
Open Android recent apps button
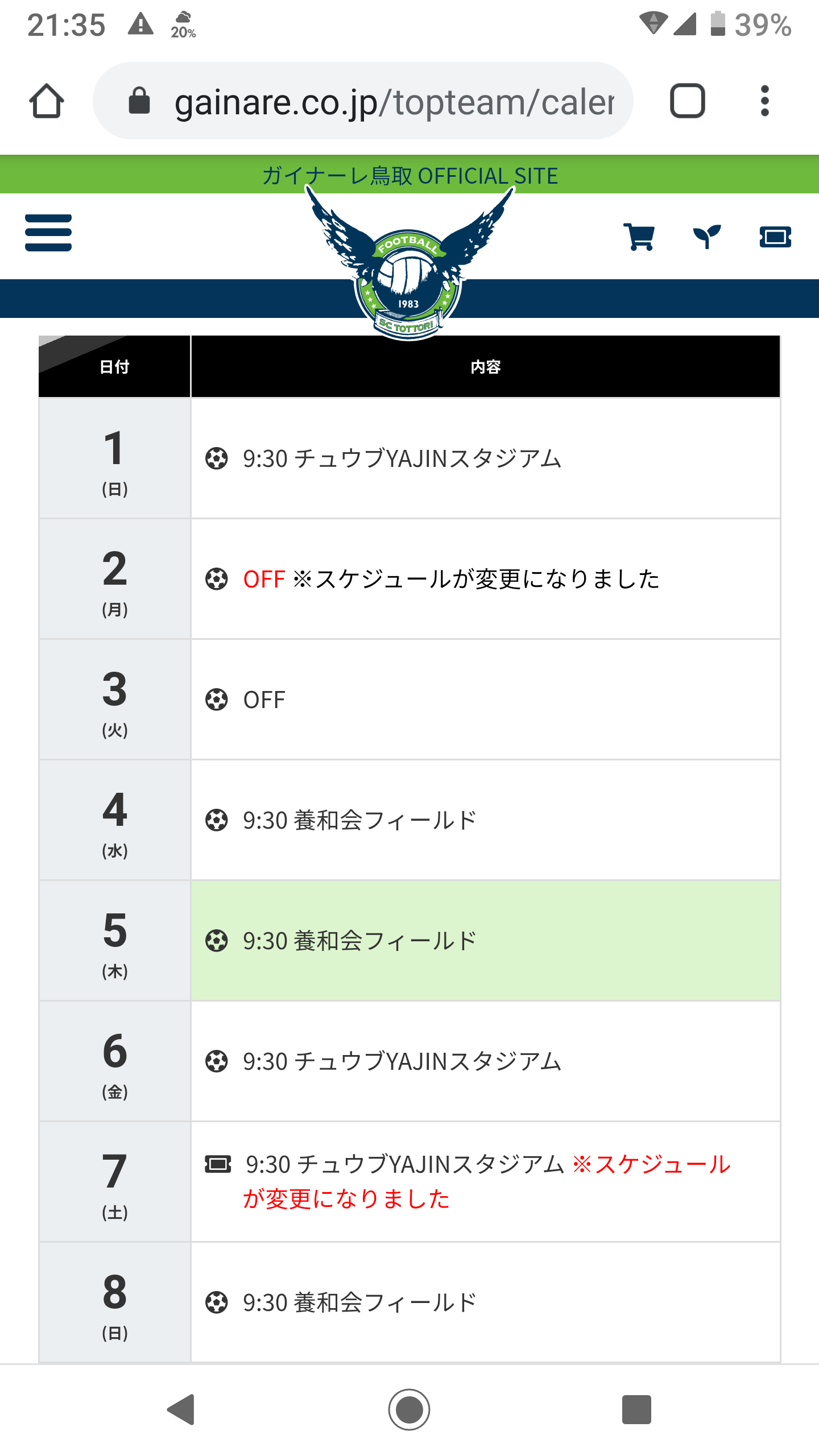tap(636, 1409)
